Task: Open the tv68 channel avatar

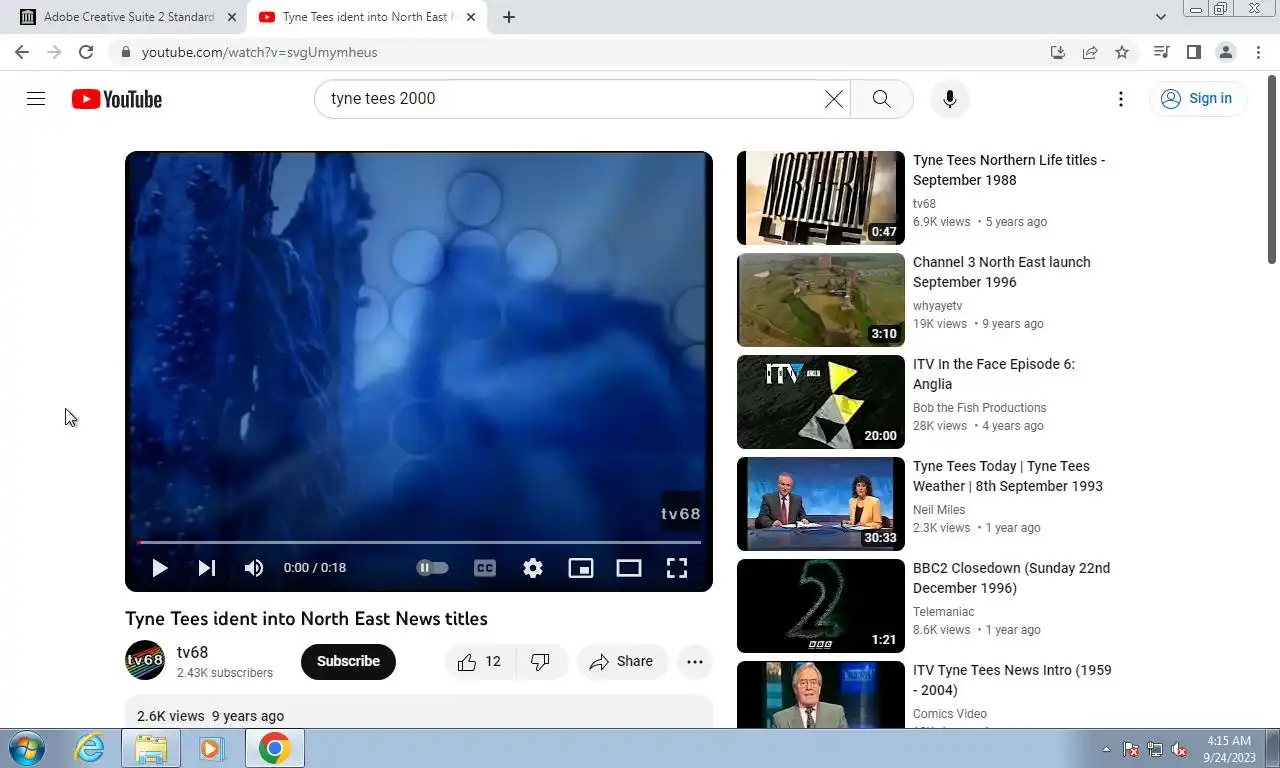Action: click(x=145, y=660)
